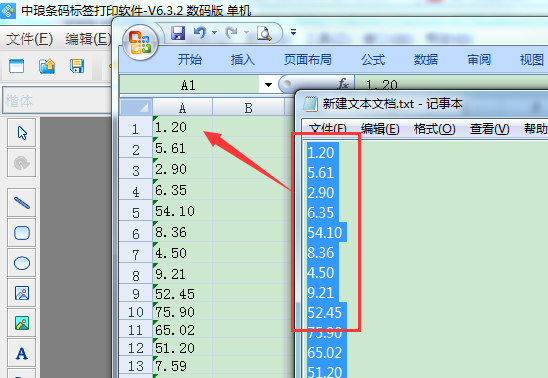Click cell containing 1.20 in Excel
Image resolution: width=548 pixels, height=378 pixels.
[182, 127]
